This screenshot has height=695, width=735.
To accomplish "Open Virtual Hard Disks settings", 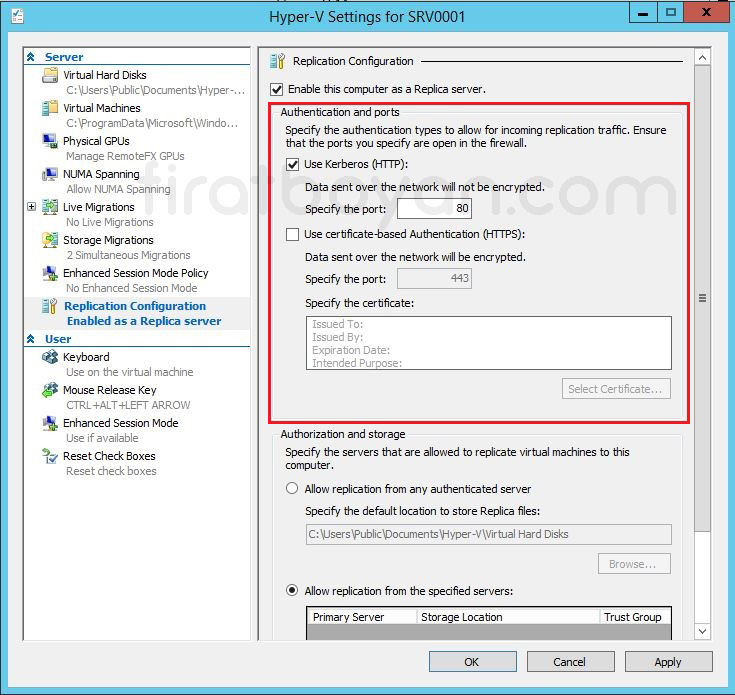I will [x=105, y=75].
